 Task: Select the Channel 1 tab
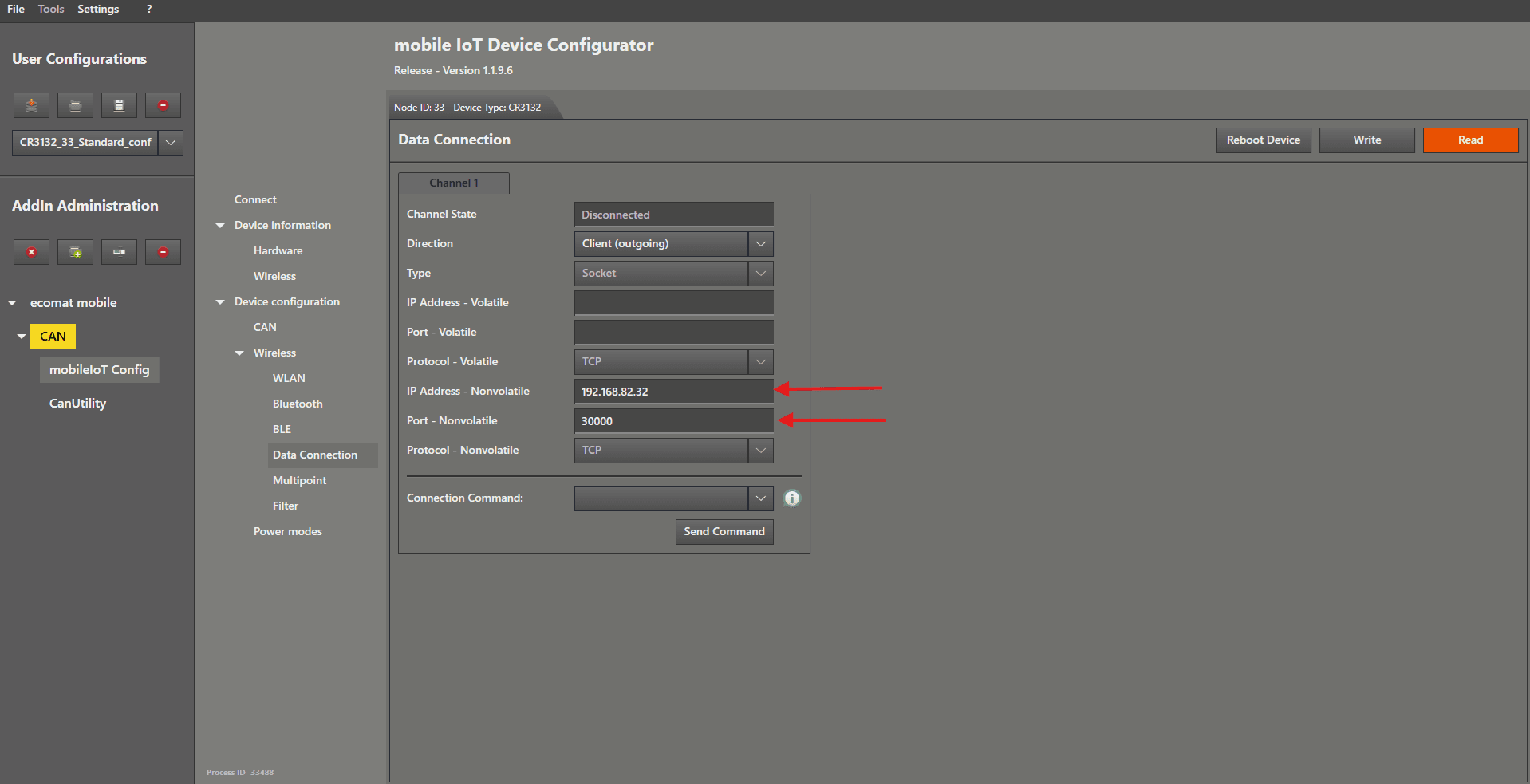tap(453, 183)
